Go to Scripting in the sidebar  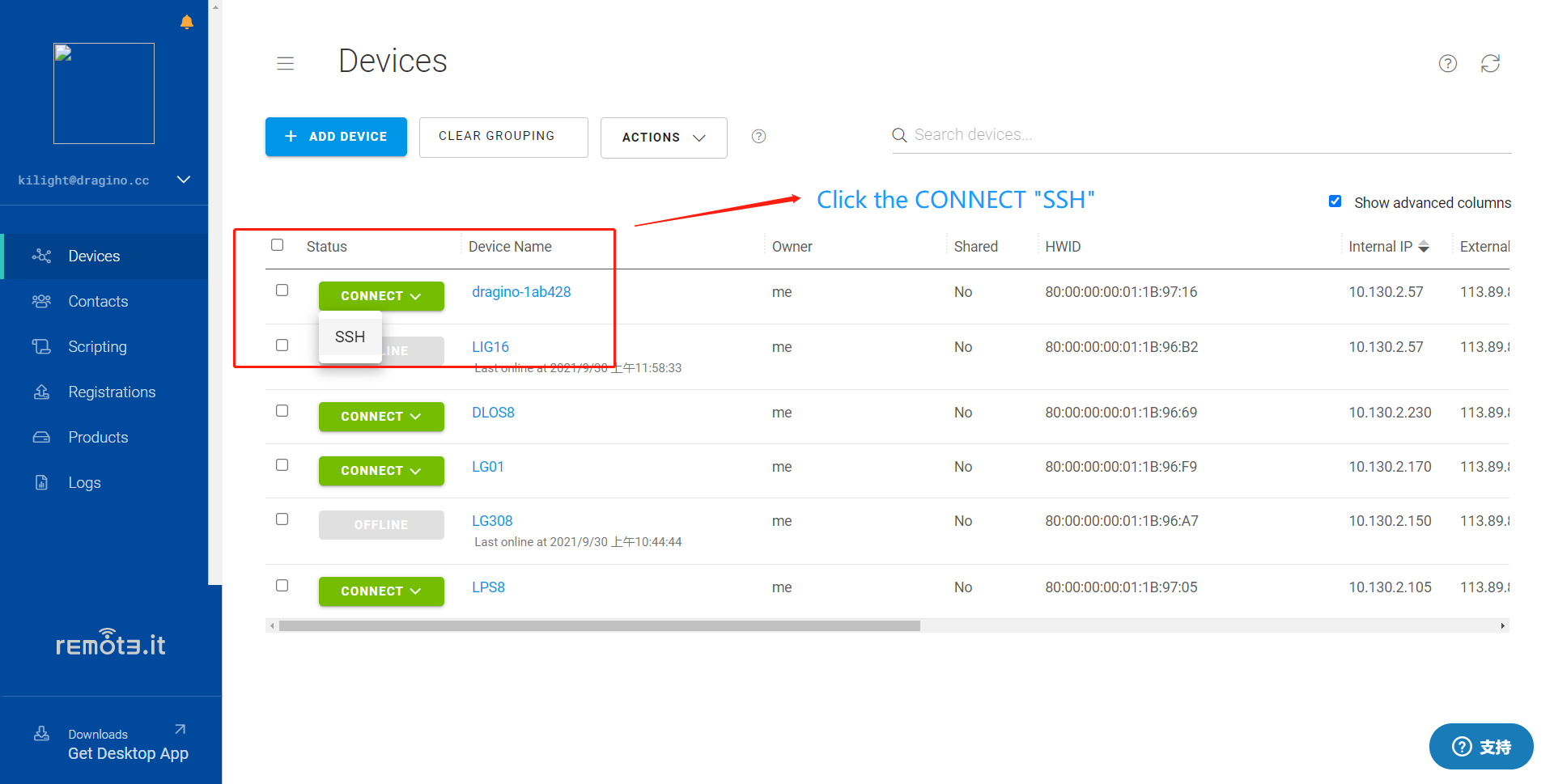[x=98, y=346]
